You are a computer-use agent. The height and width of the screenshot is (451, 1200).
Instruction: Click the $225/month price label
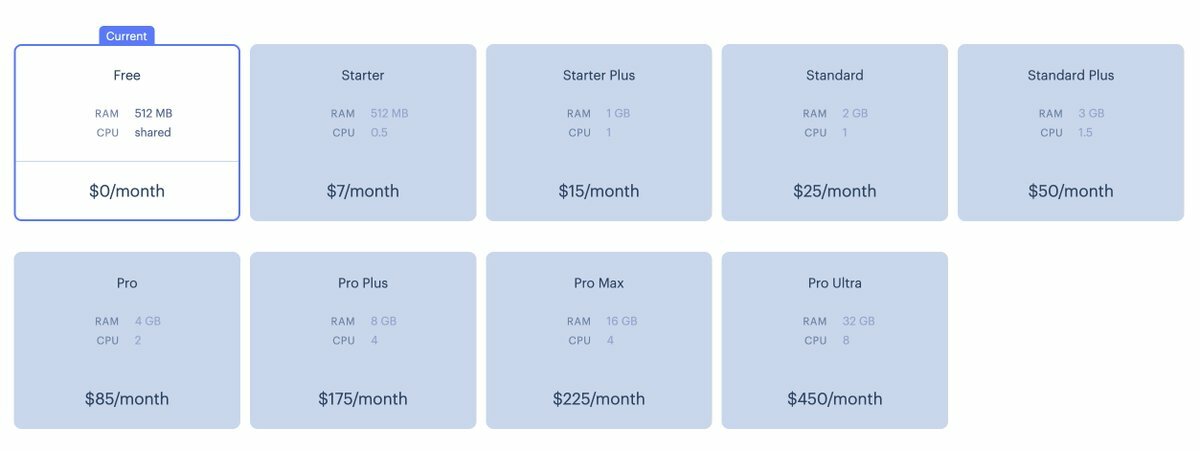[x=599, y=399]
